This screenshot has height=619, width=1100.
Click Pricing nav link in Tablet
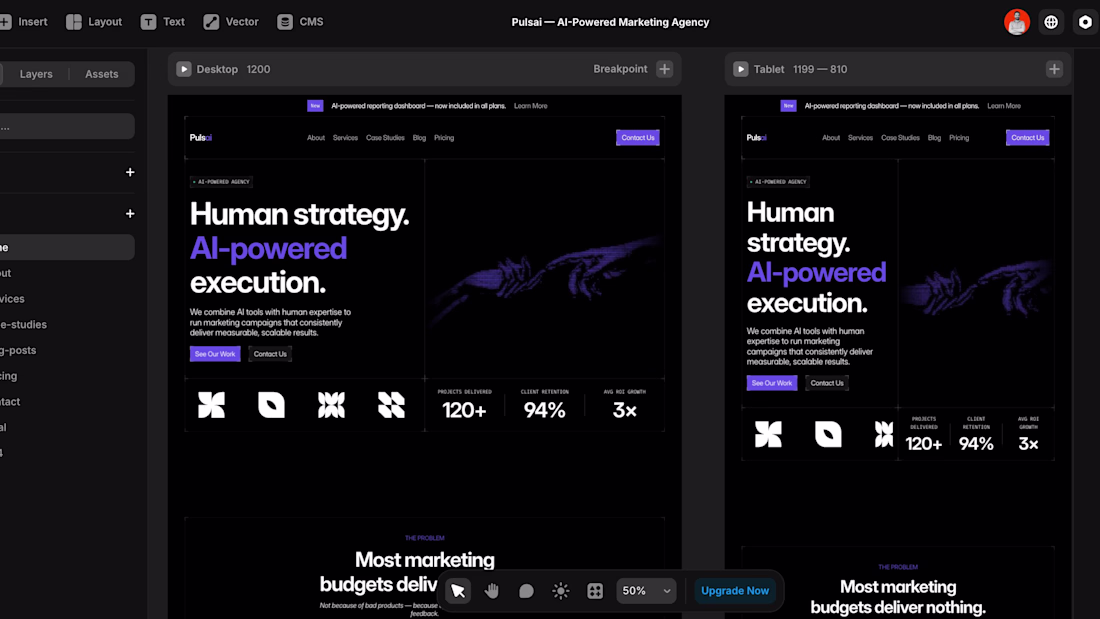pos(959,138)
